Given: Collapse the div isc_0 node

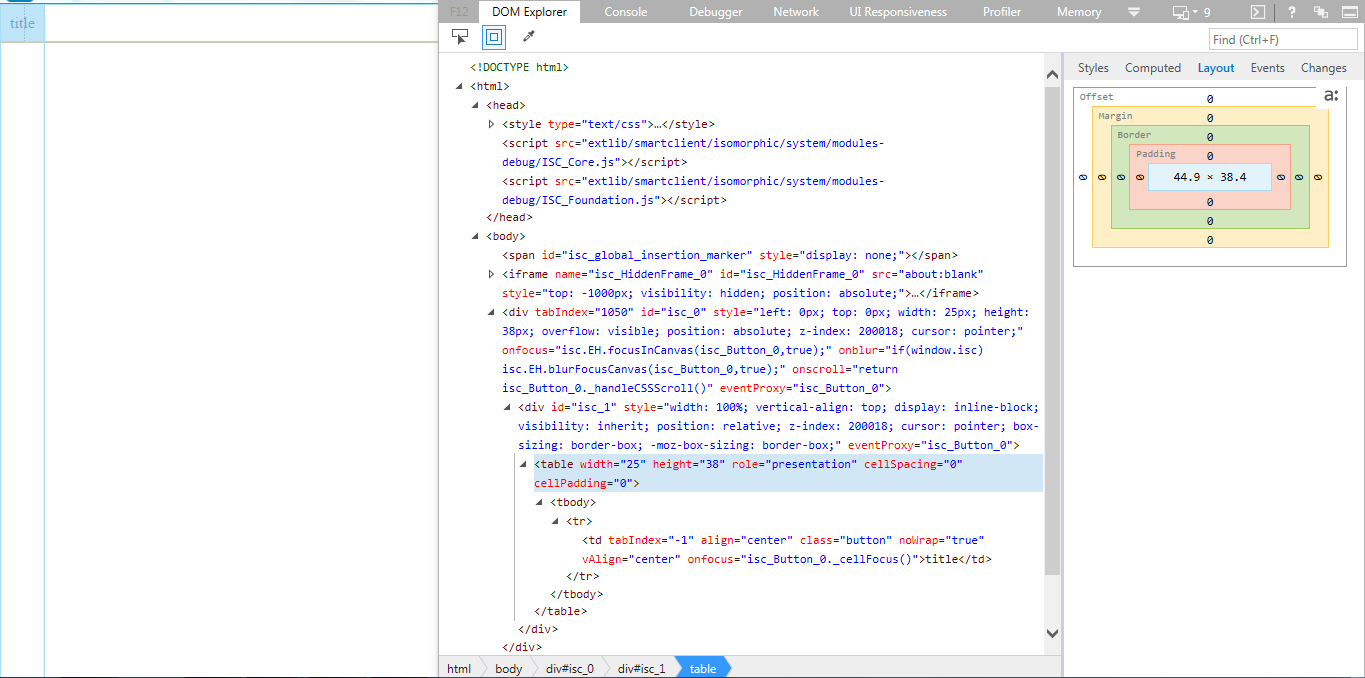Looking at the screenshot, I should pos(491,312).
